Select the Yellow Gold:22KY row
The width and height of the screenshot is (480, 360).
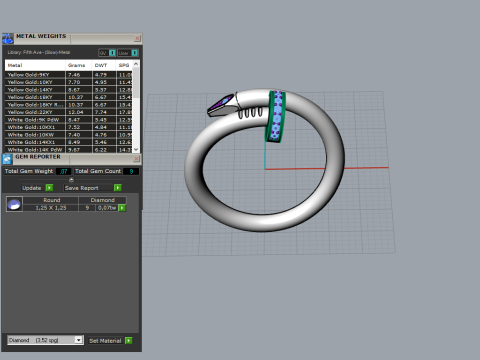click(x=69, y=112)
